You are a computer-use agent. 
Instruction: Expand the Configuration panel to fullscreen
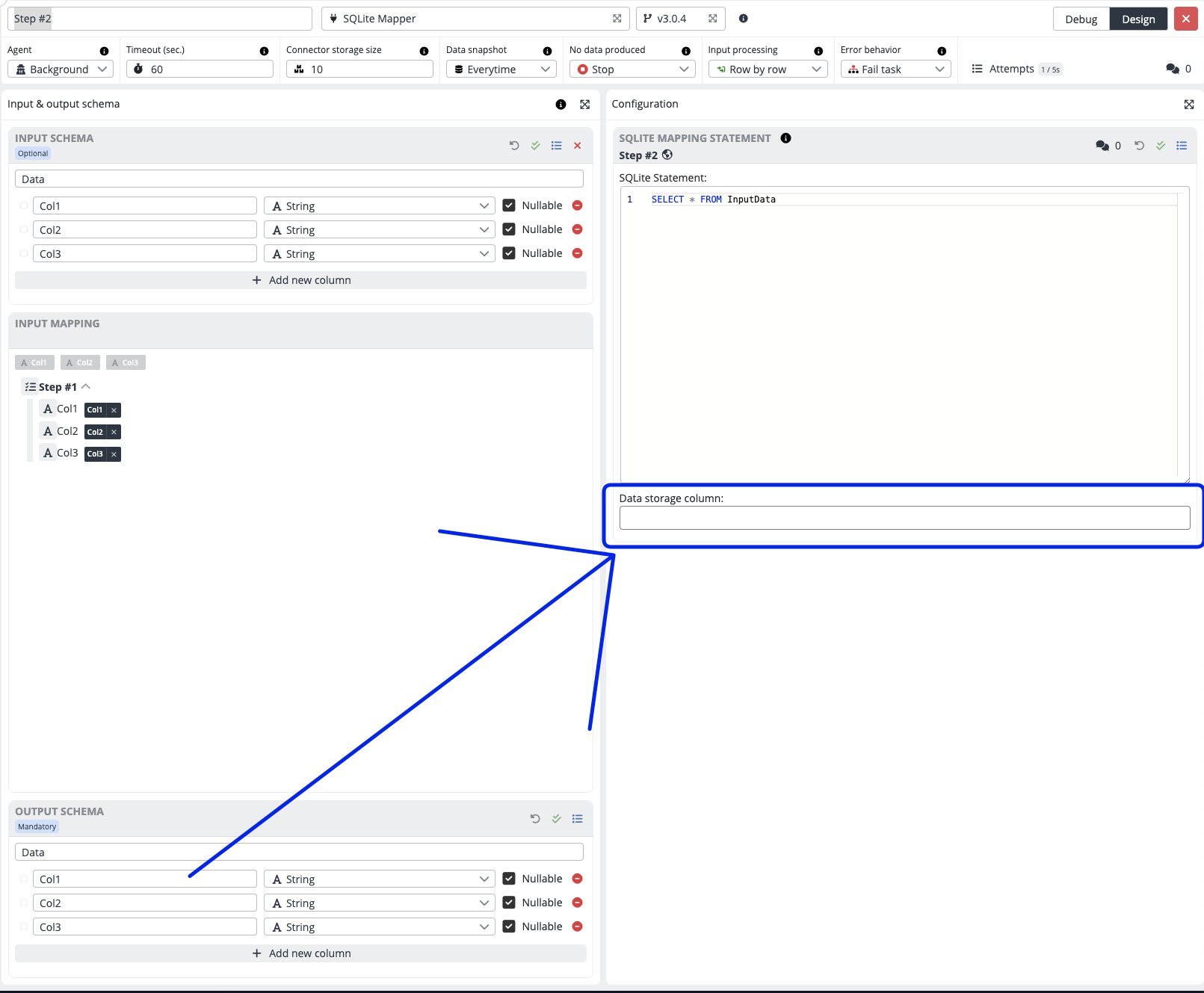click(x=1189, y=105)
